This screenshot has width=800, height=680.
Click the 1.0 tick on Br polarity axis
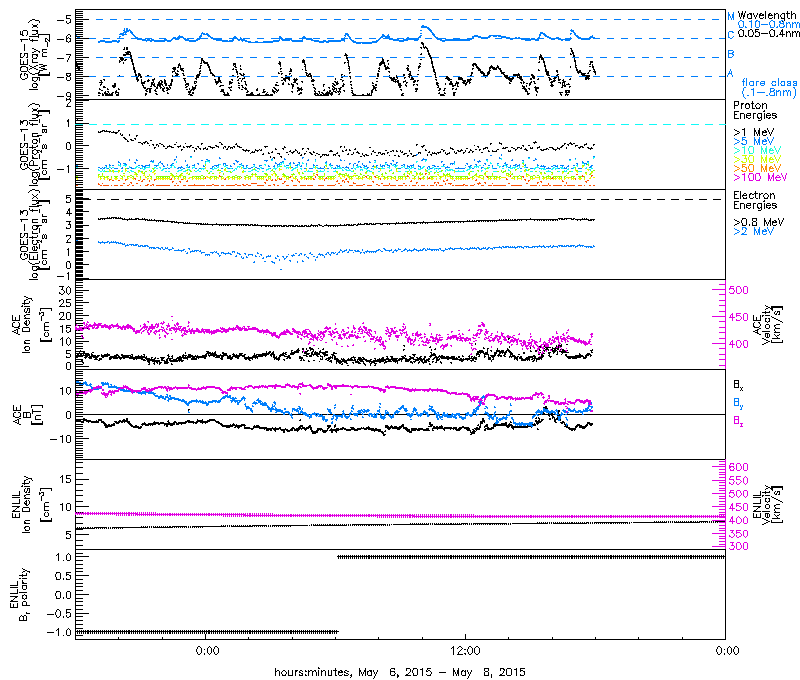click(x=63, y=557)
